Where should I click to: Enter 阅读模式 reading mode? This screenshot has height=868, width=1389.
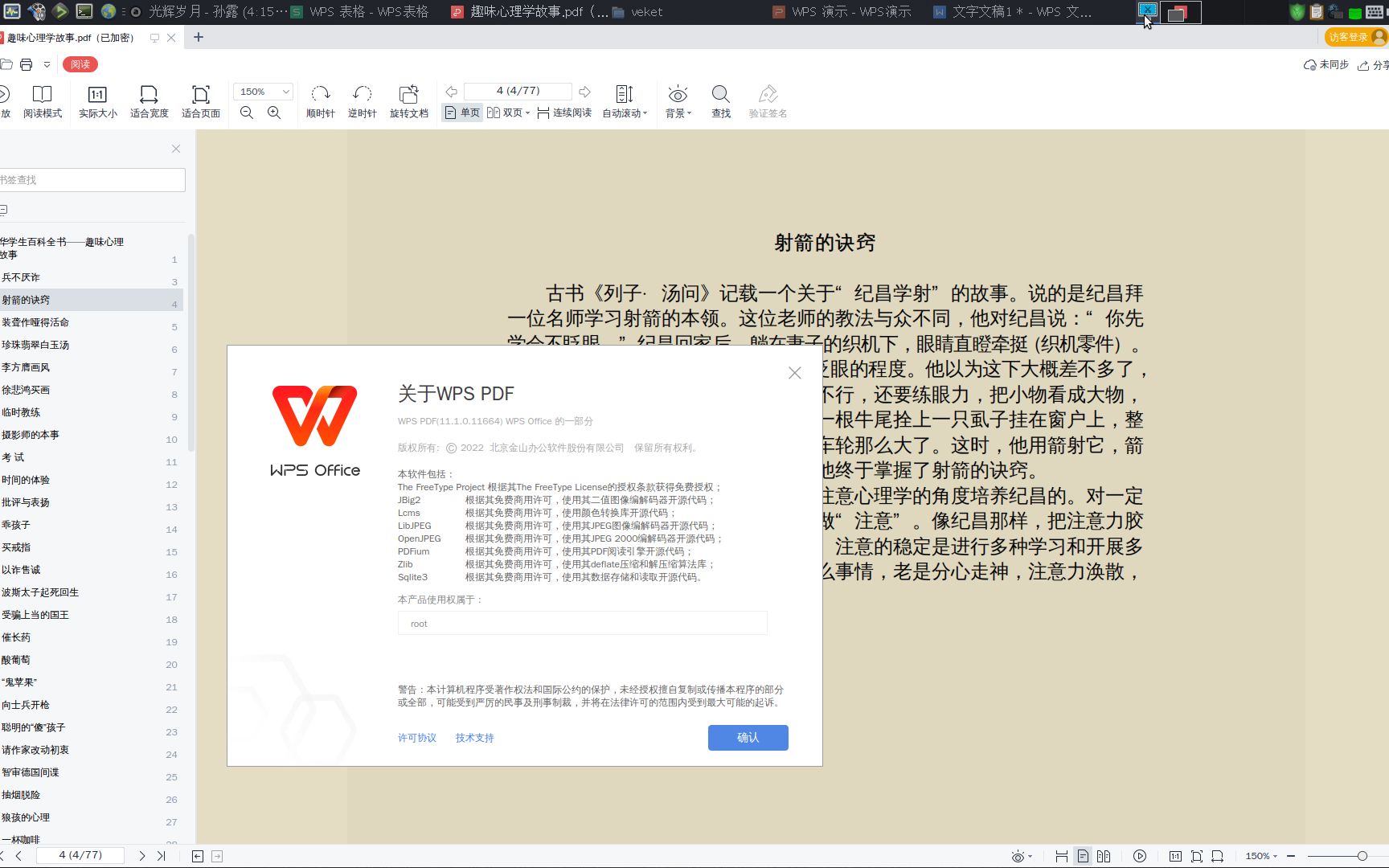(42, 102)
